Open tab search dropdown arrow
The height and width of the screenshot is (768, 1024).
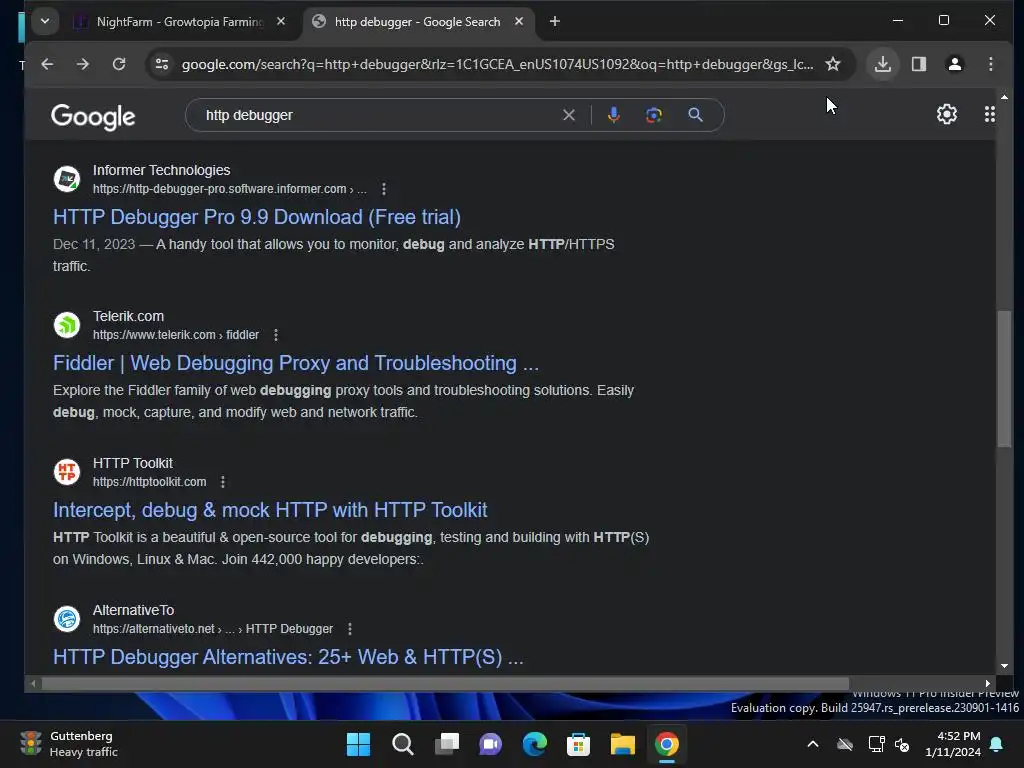[45, 21]
